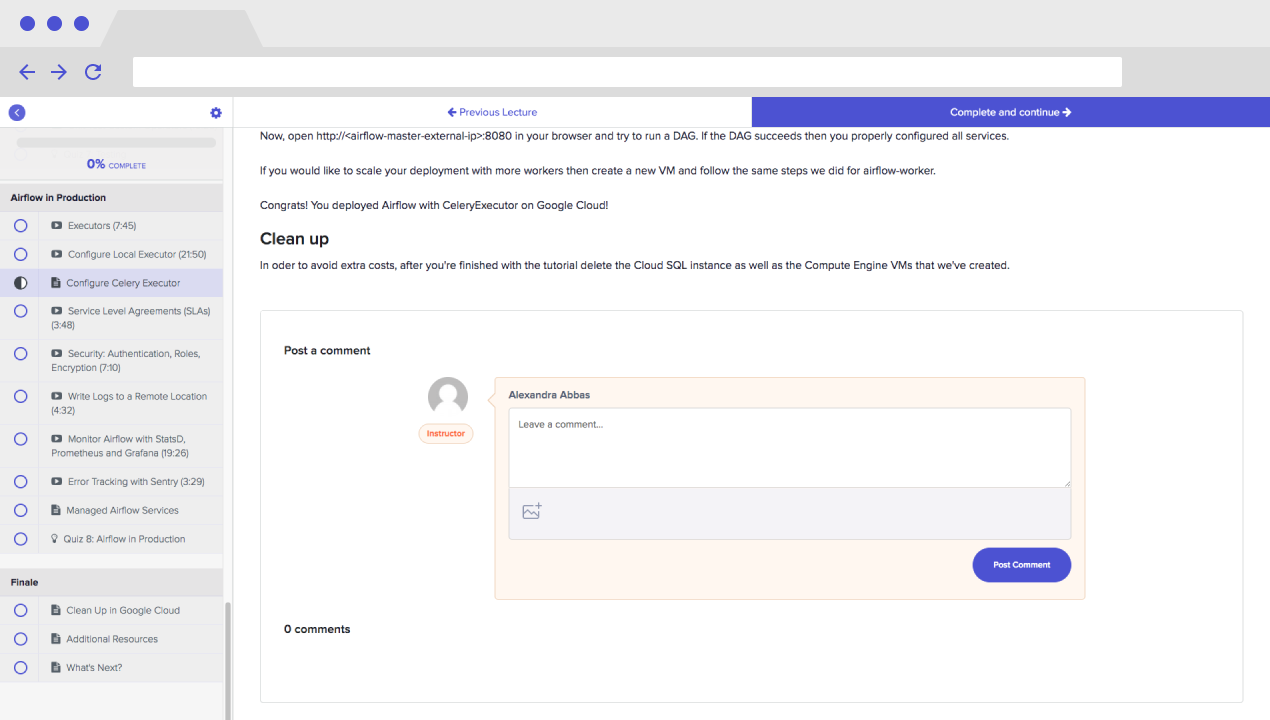The height and width of the screenshot is (720, 1270).
Task: Click video icon beside Write Logs lecture
Action: point(57,397)
